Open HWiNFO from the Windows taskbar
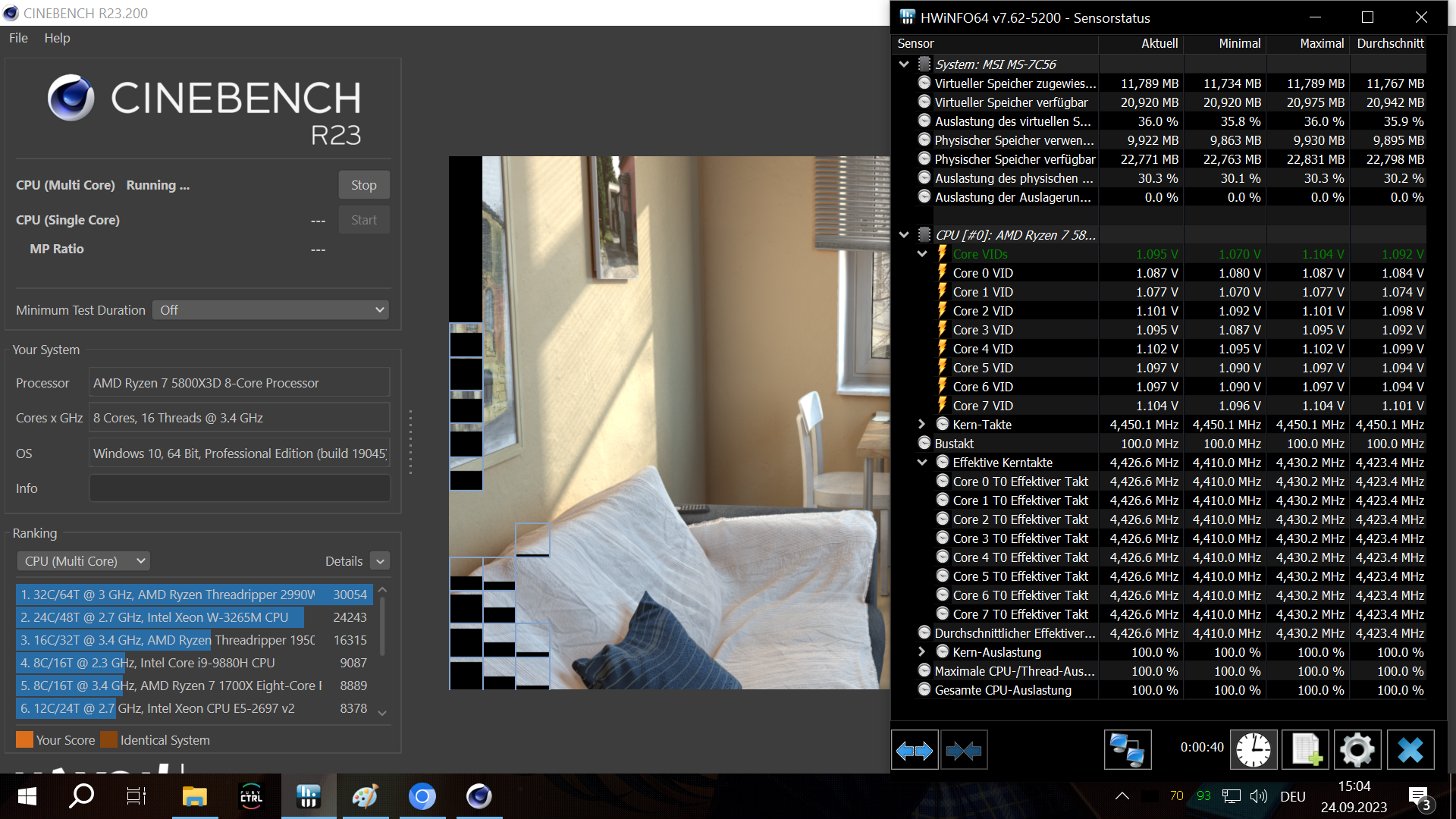1456x819 pixels. [308, 796]
